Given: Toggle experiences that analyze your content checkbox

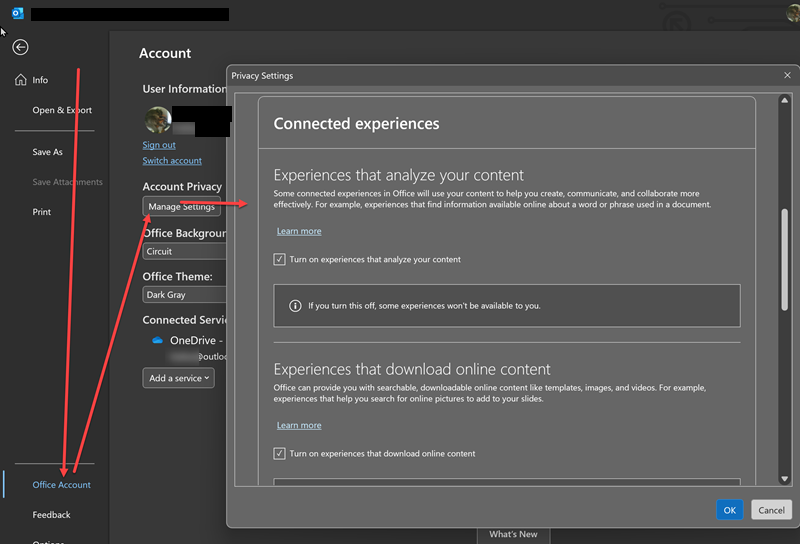Looking at the screenshot, I should [279, 259].
